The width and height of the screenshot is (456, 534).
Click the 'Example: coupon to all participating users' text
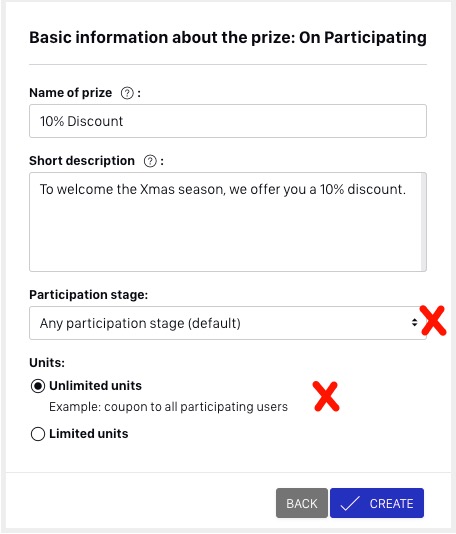tap(169, 407)
